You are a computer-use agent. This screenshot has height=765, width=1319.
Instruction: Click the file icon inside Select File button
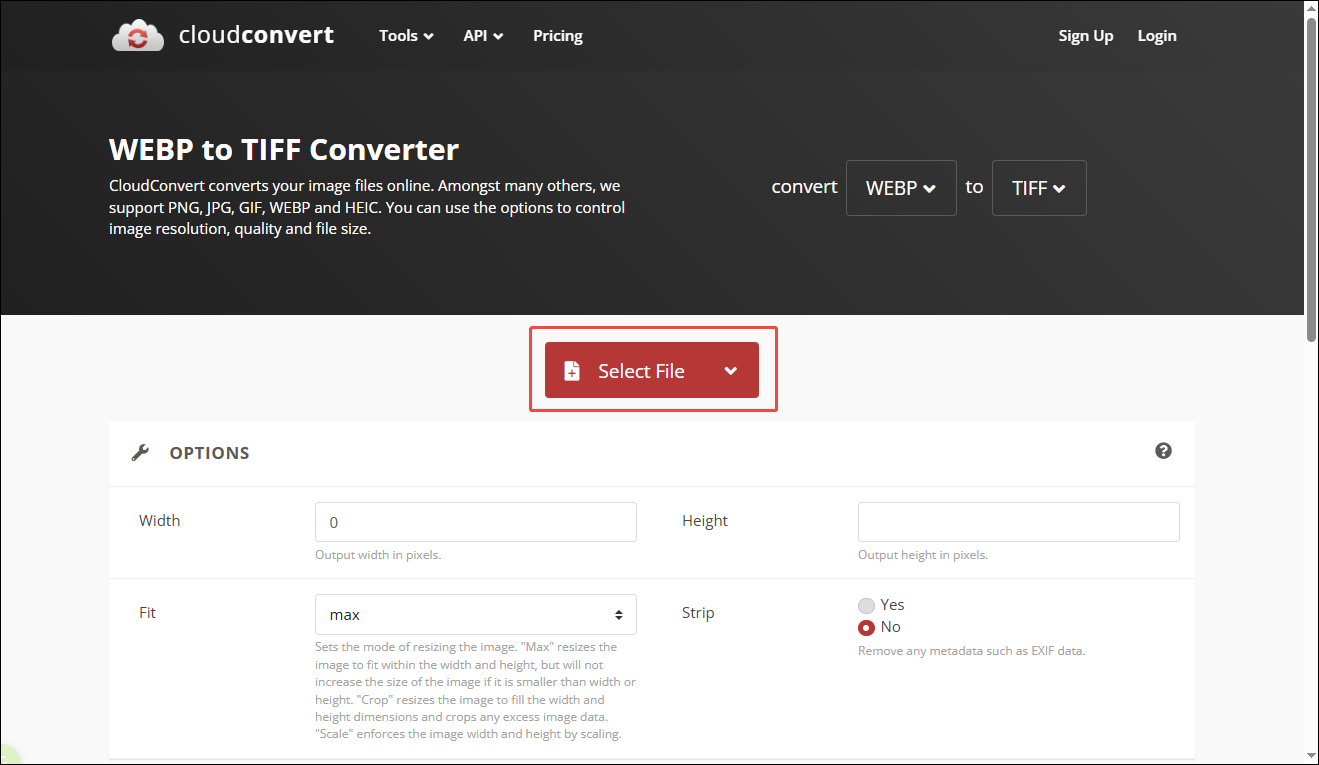pyautogui.click(x=572, y=370)
